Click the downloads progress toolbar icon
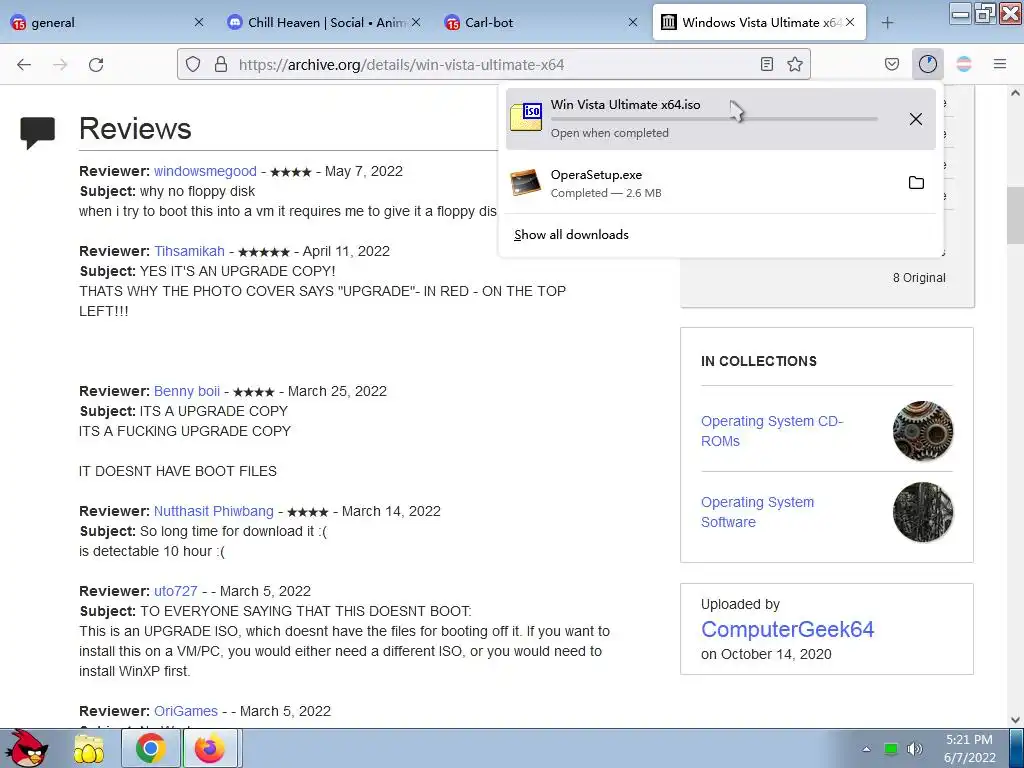This screenshot has width=1024, height=768. coord(927,64)
